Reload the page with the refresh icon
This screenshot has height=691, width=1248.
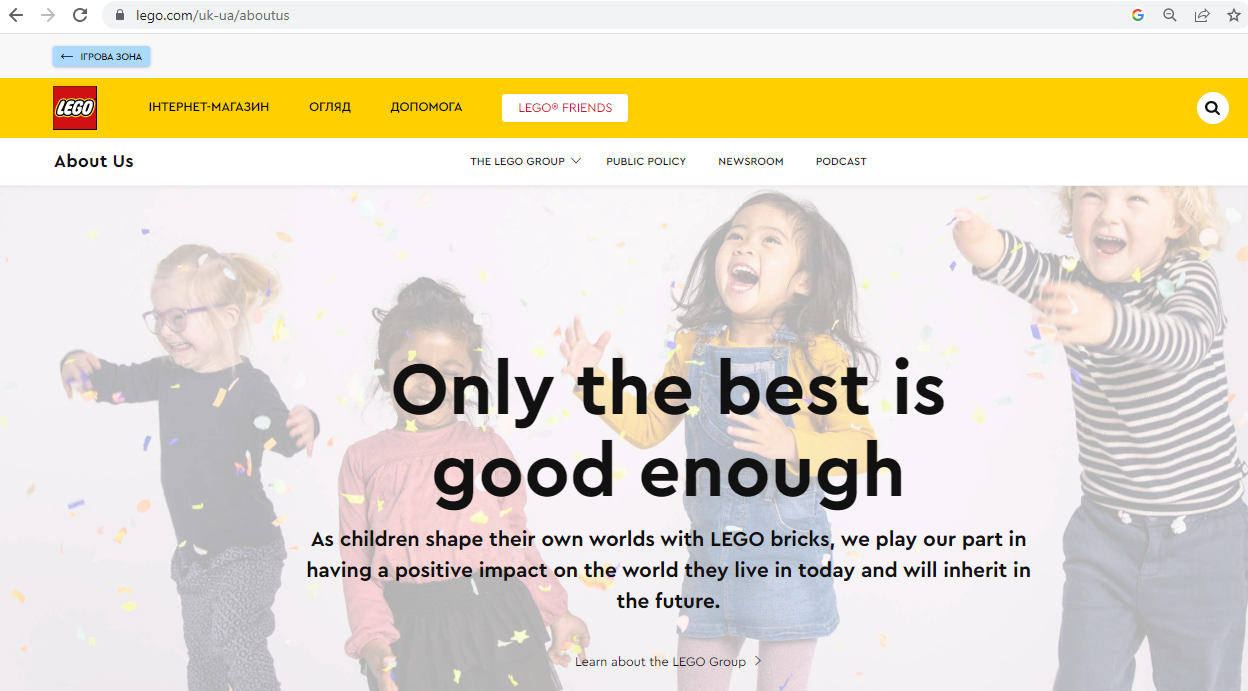click(80, 15)
